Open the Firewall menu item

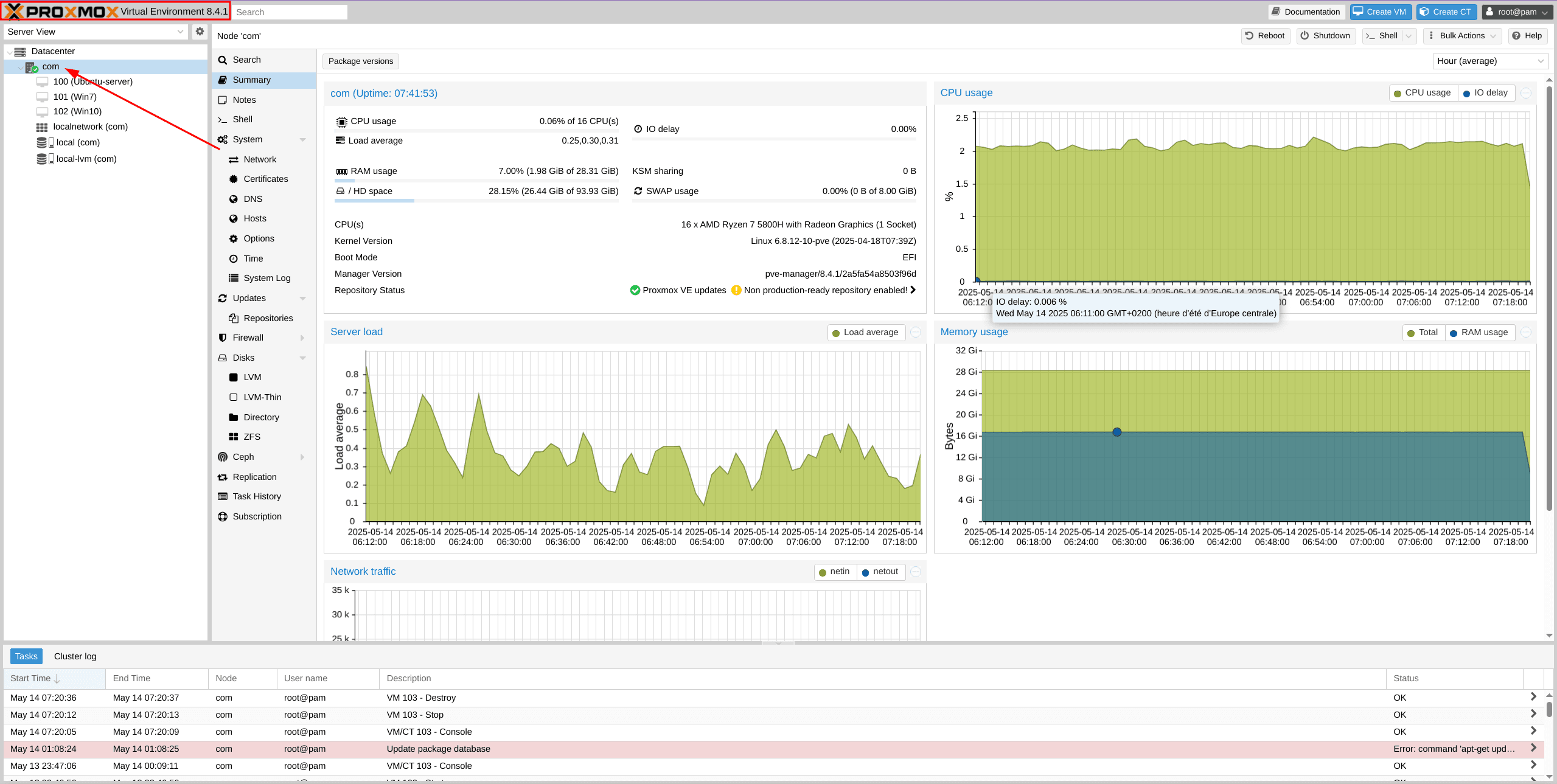coord(263,338)
